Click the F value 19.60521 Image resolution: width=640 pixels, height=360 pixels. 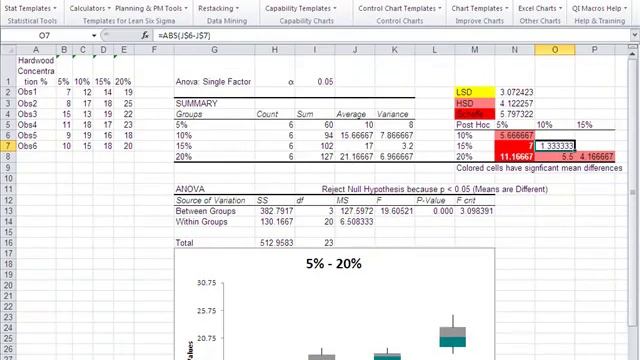tap(395, 211)
